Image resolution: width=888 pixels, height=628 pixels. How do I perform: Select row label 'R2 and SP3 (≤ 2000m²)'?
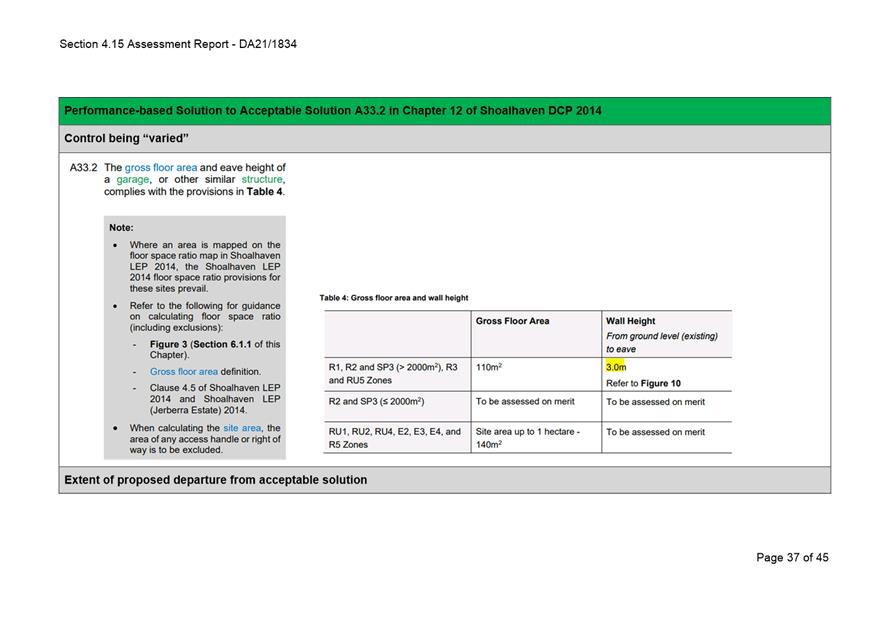pos(376,401)
